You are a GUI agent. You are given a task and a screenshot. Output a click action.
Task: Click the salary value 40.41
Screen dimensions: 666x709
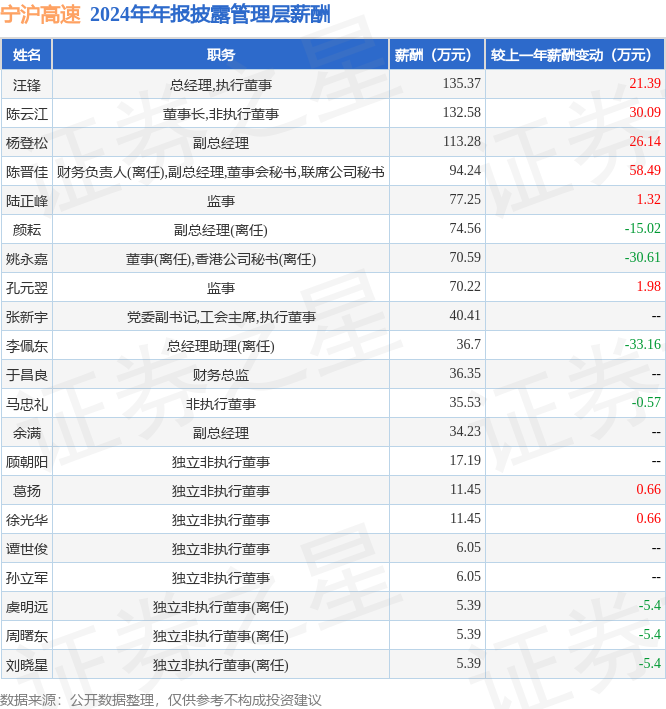465,315
